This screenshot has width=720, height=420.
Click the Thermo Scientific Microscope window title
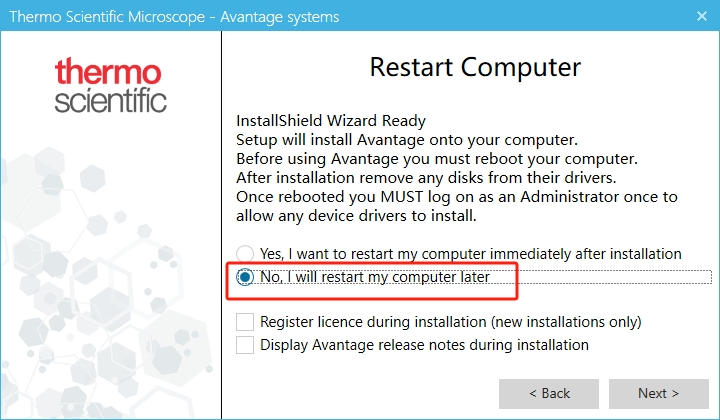tap(173, 17)
